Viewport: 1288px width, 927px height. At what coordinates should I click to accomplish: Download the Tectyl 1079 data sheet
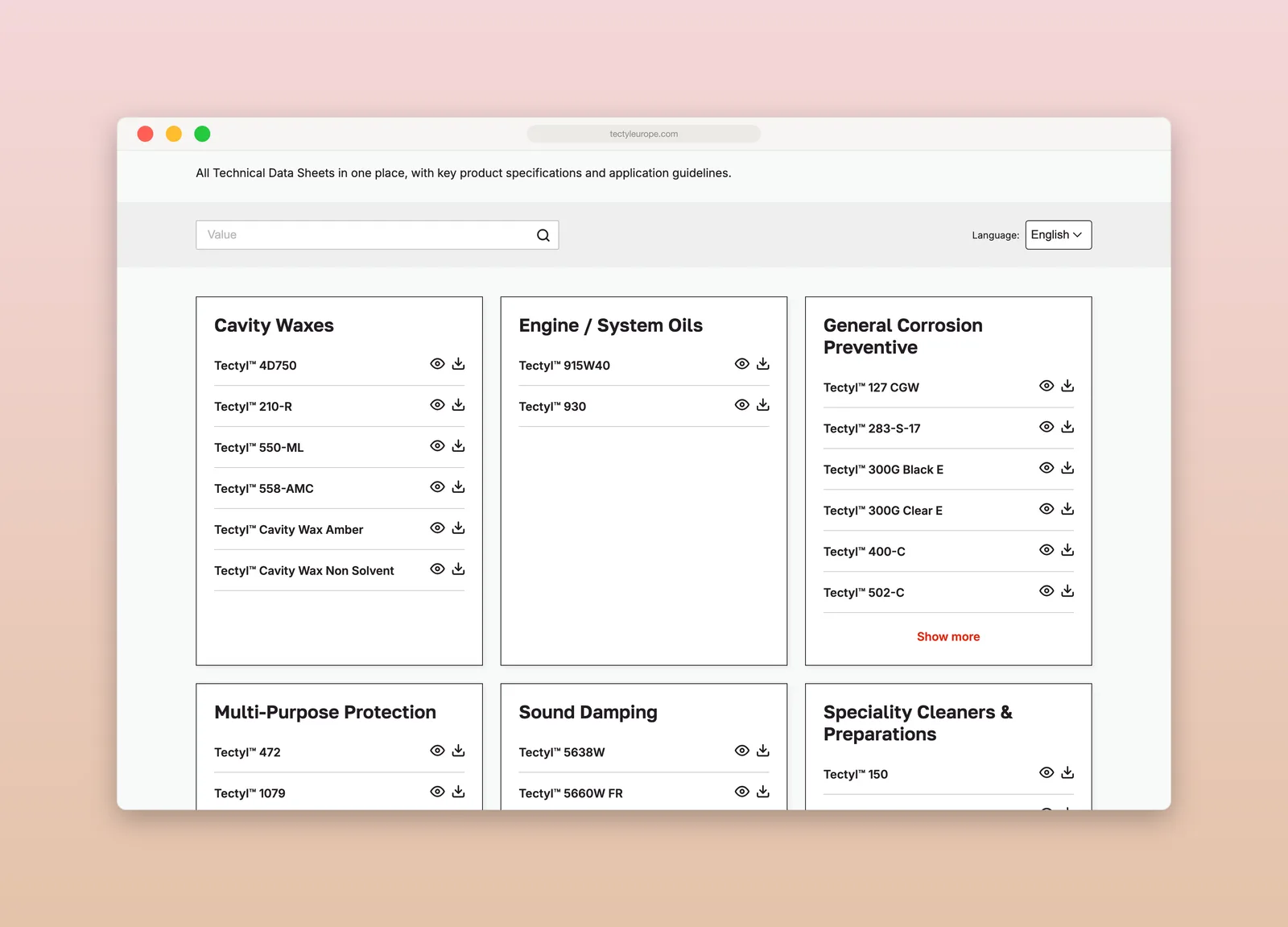(458, 792)
